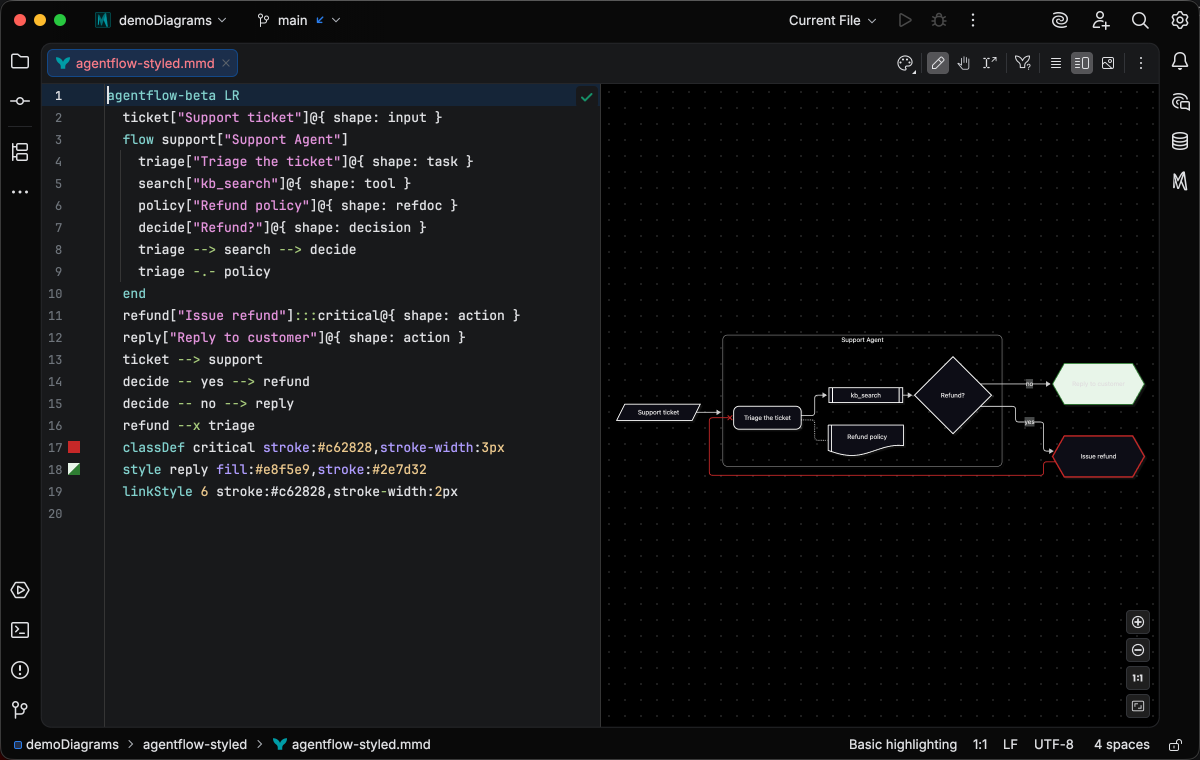Show editor and preview split view
The image size is (1200, 760).
pyautogui.click(x=1082, y=63)
